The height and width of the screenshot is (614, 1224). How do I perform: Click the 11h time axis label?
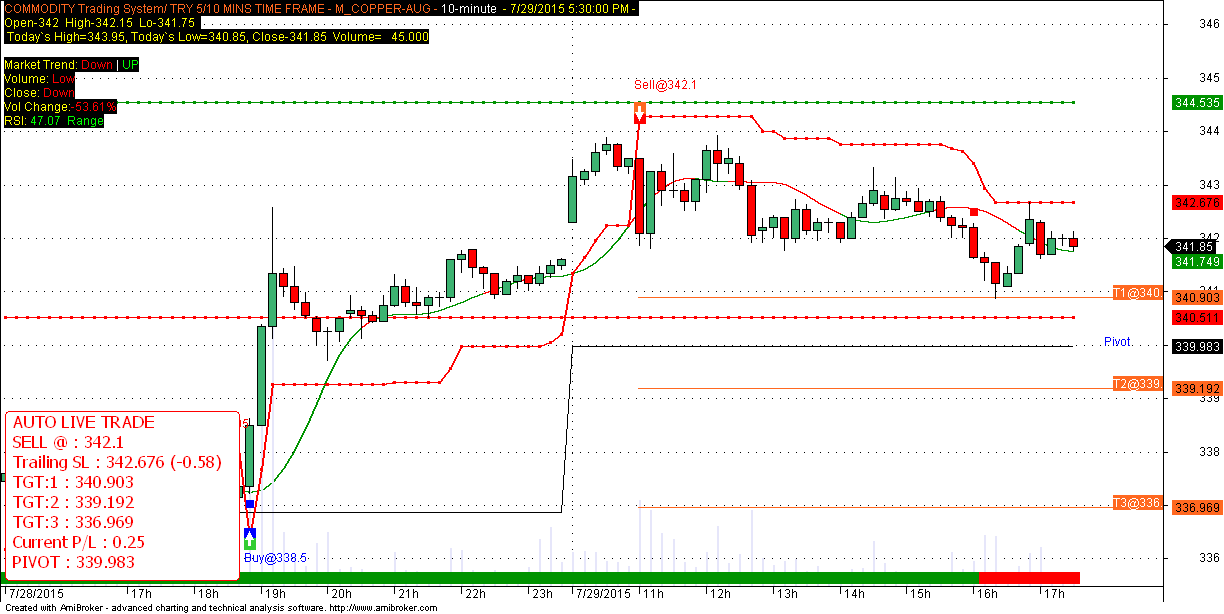coord(654,592)
